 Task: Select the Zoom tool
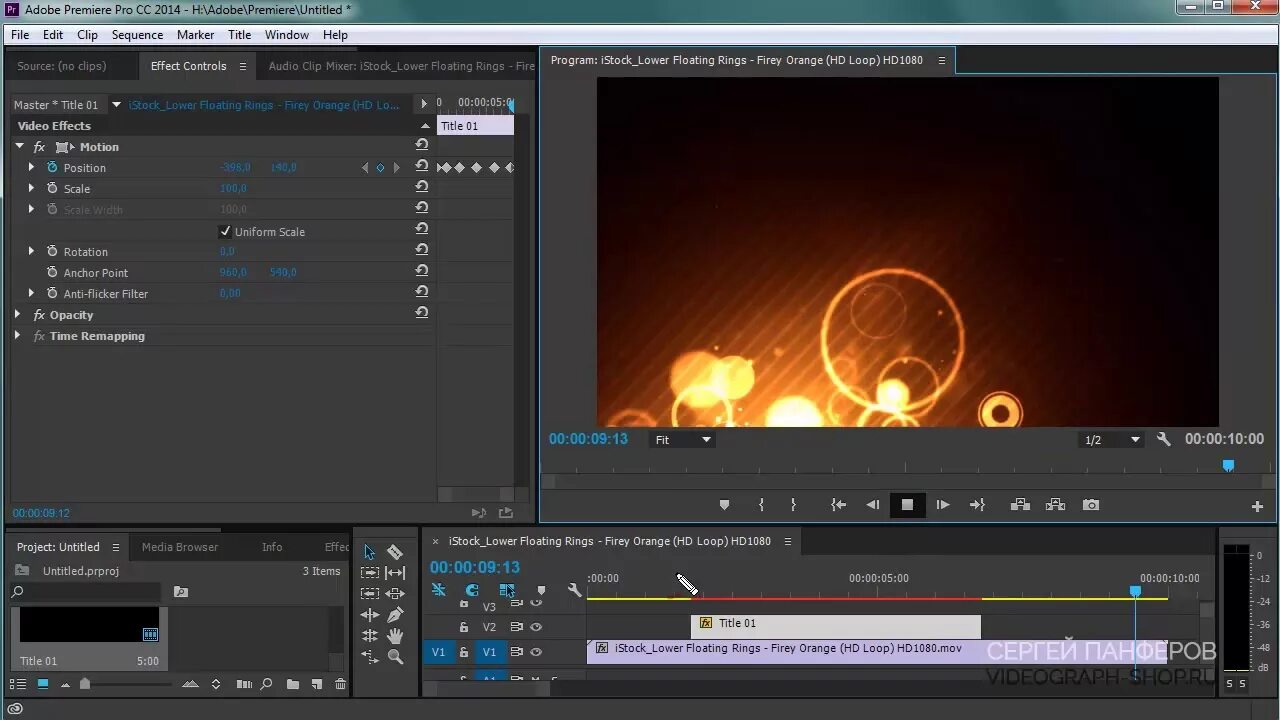coord(395,657)
